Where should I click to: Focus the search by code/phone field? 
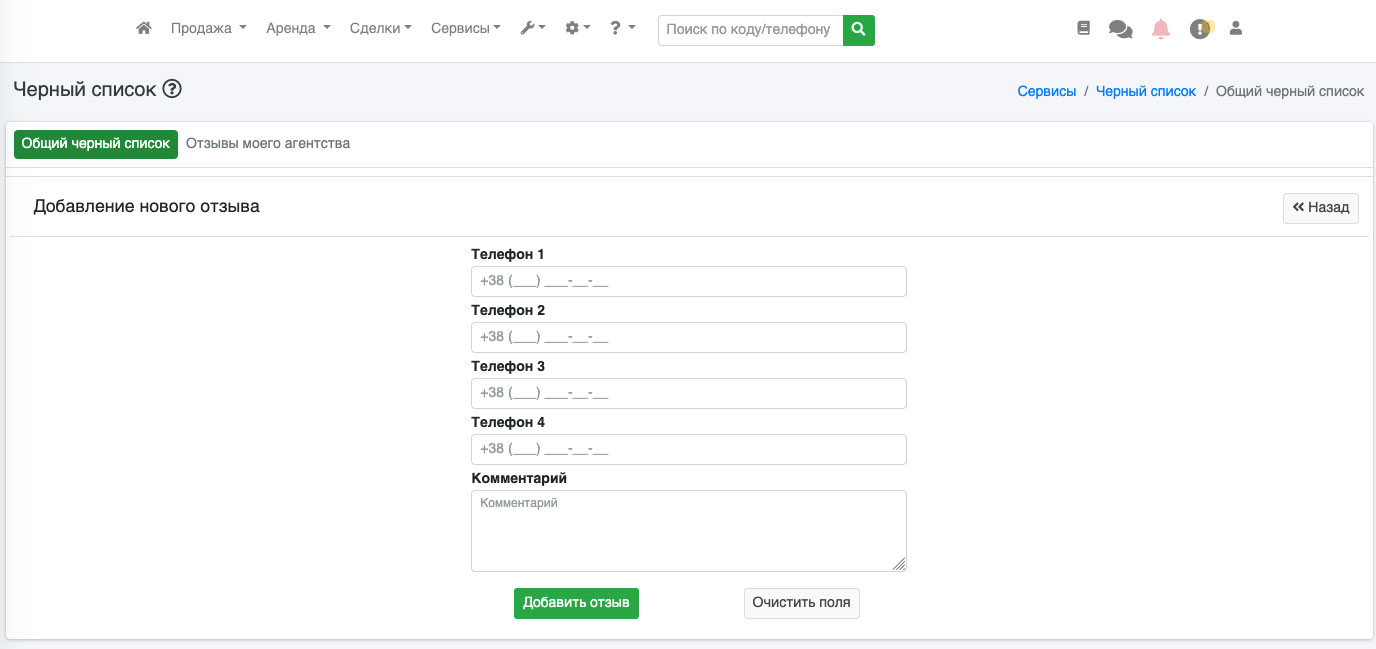point(750,30)
